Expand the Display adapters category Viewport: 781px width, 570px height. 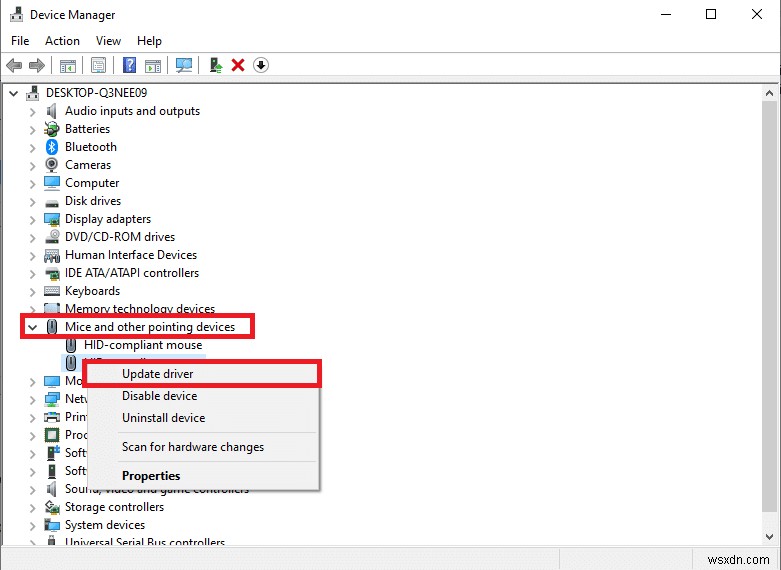point(32,220)
